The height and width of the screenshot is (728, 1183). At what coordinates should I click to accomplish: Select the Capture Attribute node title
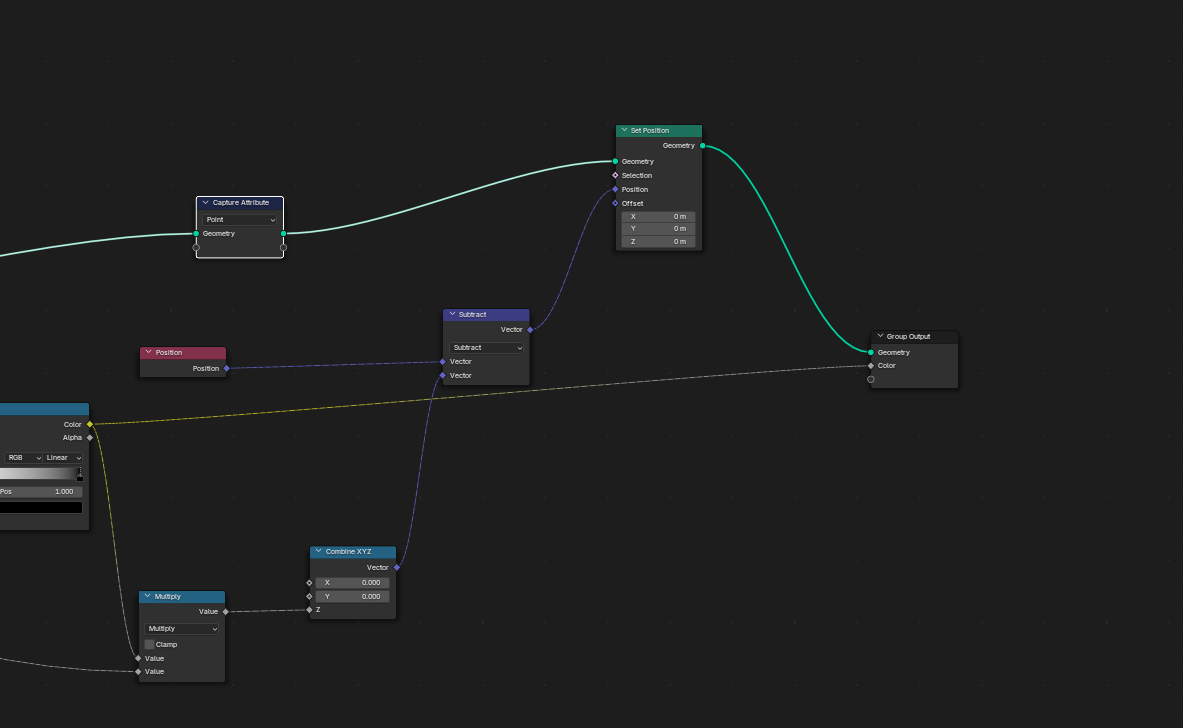tap(241, 203)
